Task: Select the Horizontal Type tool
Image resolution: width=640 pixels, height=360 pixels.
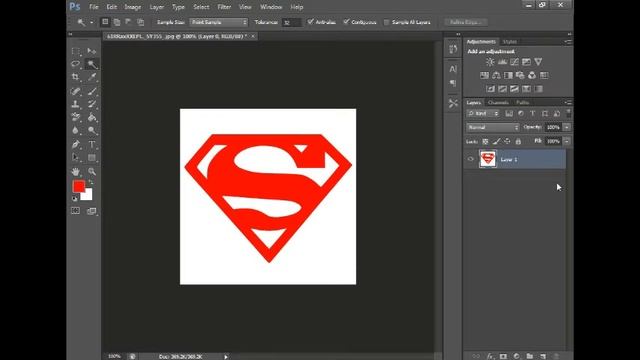Action: tap(92, 144)
